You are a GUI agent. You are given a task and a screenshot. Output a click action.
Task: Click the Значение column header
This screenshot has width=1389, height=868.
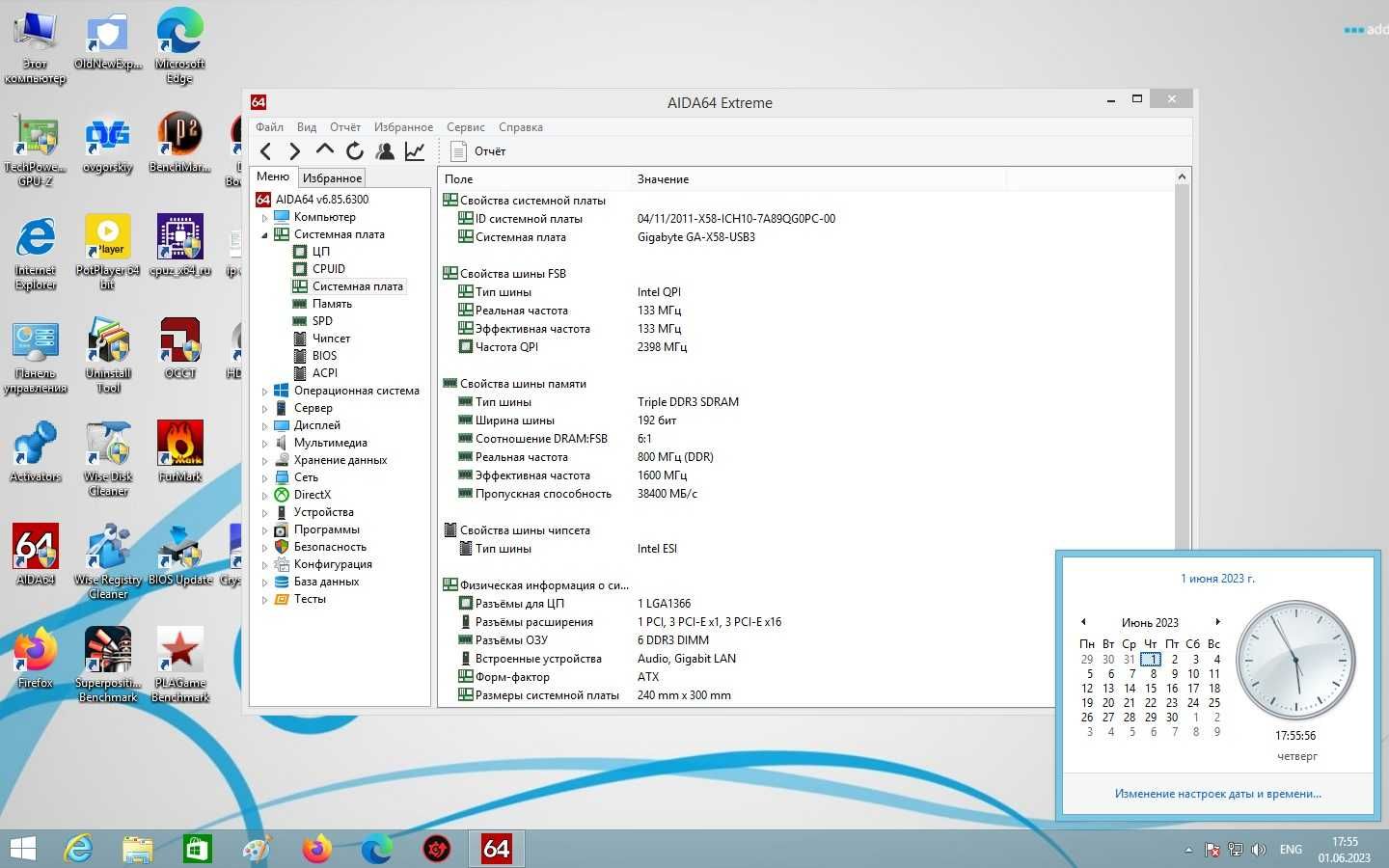(819, 179)
